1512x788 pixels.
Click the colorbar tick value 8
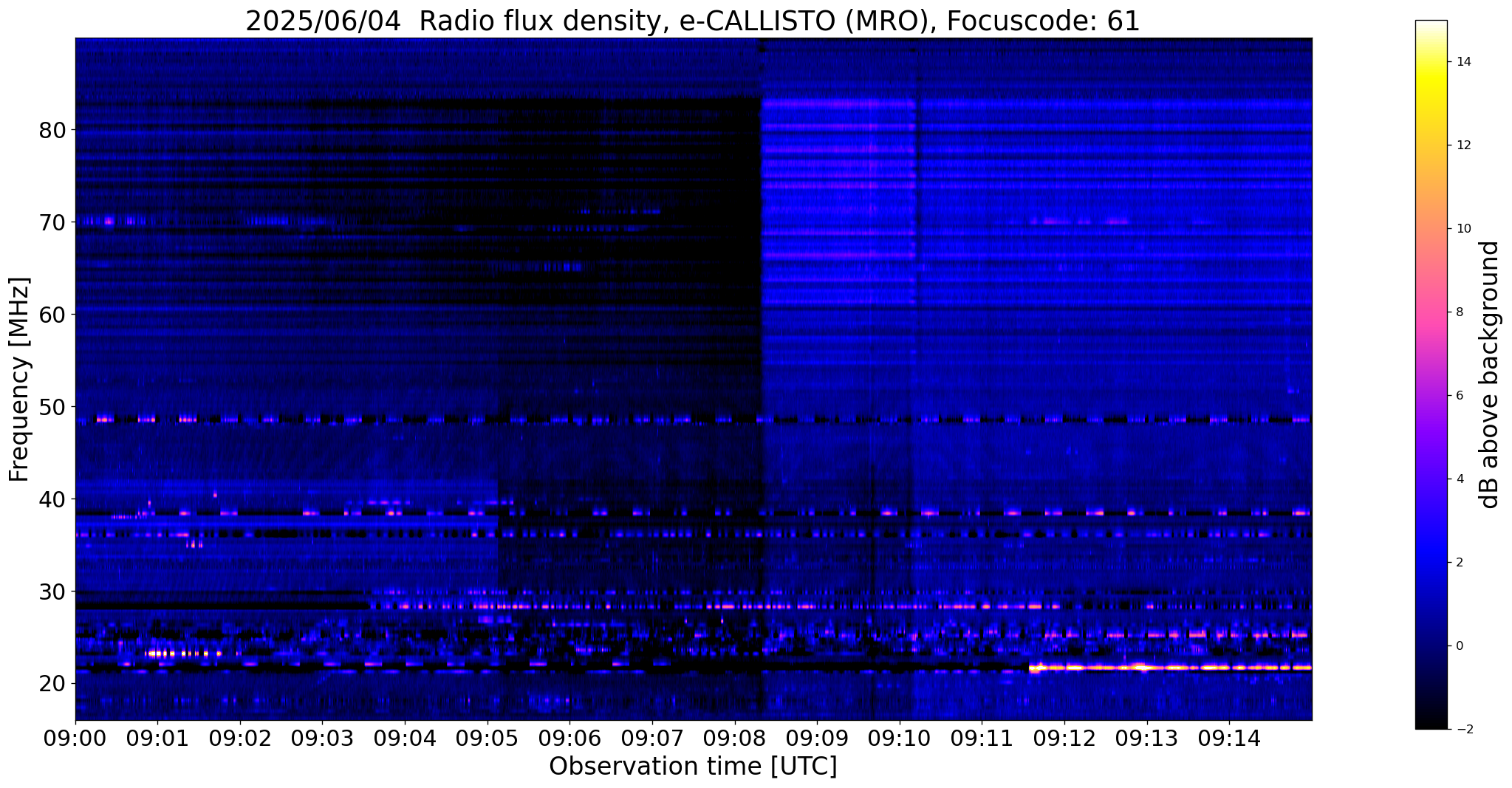tap(1459, 312)
